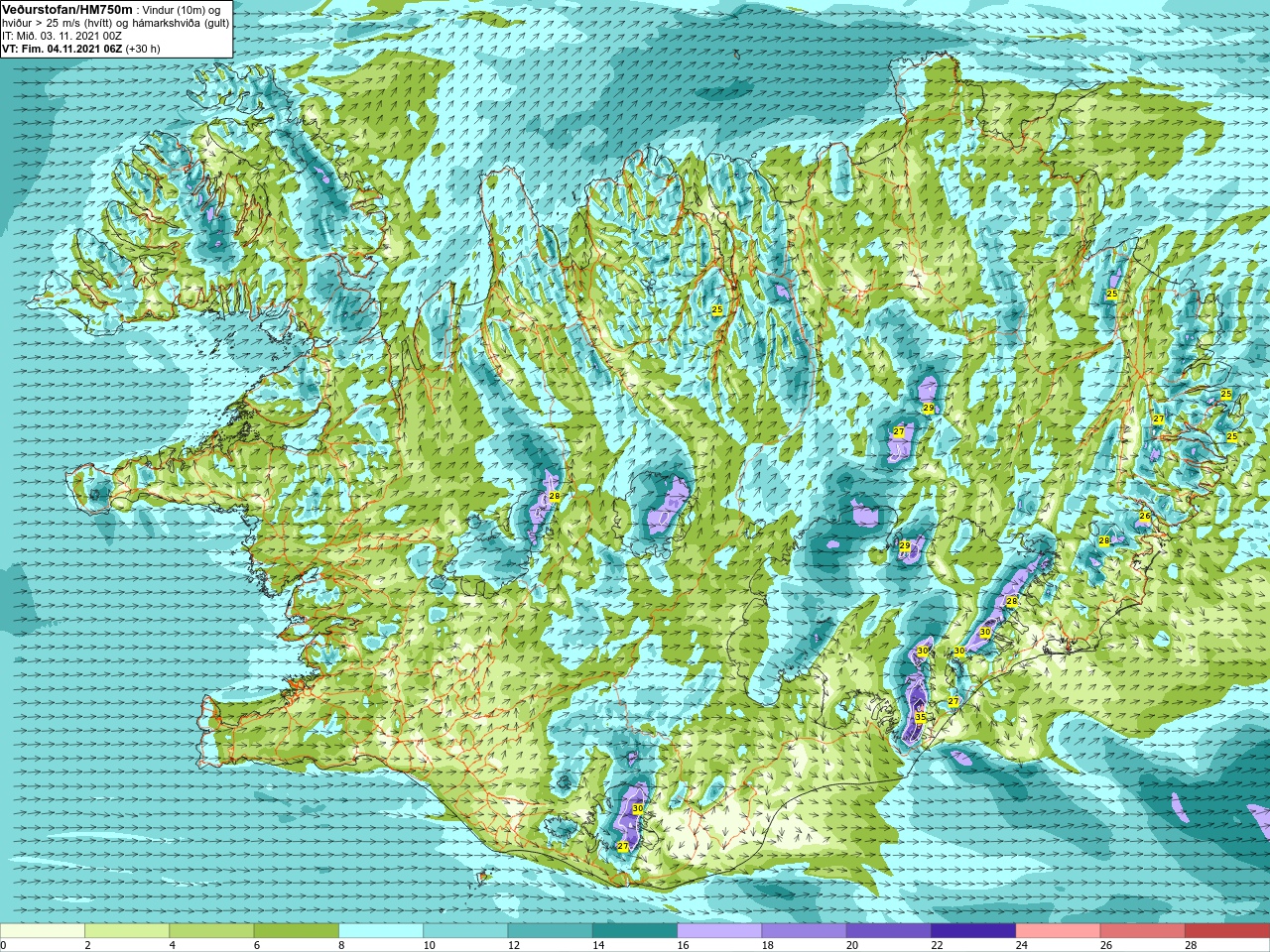Click the medium purple 18–20 m/s legend swatch

(x=805, y=931)
